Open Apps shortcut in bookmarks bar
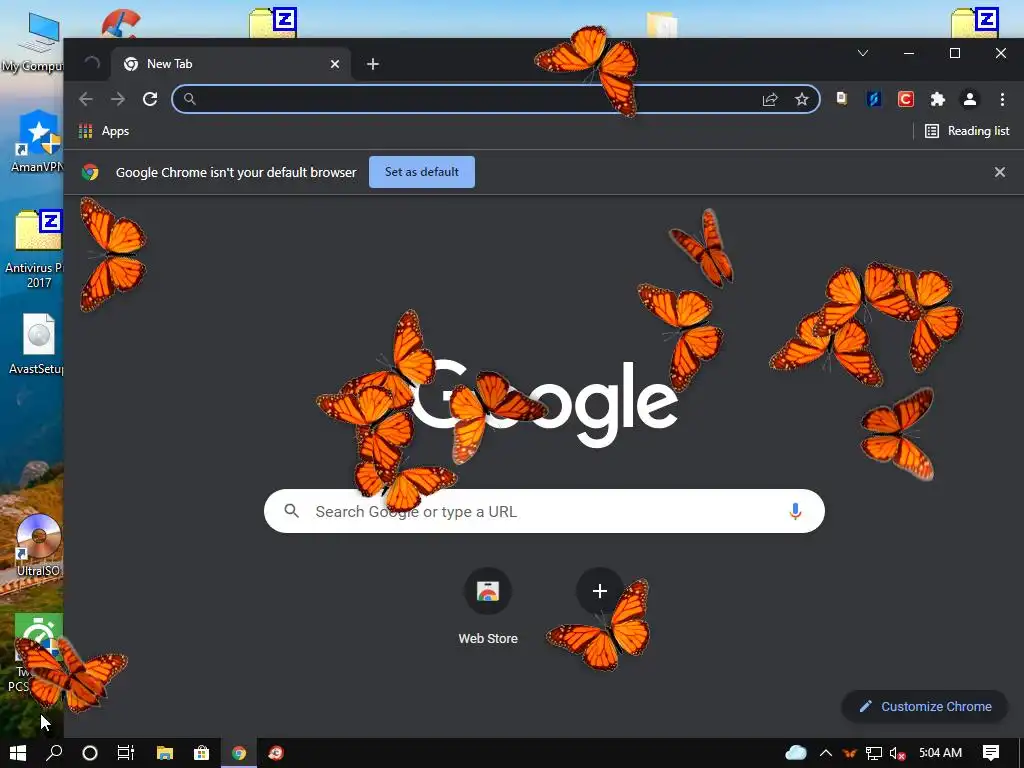 pyautogui.click(x=104, y=131)
